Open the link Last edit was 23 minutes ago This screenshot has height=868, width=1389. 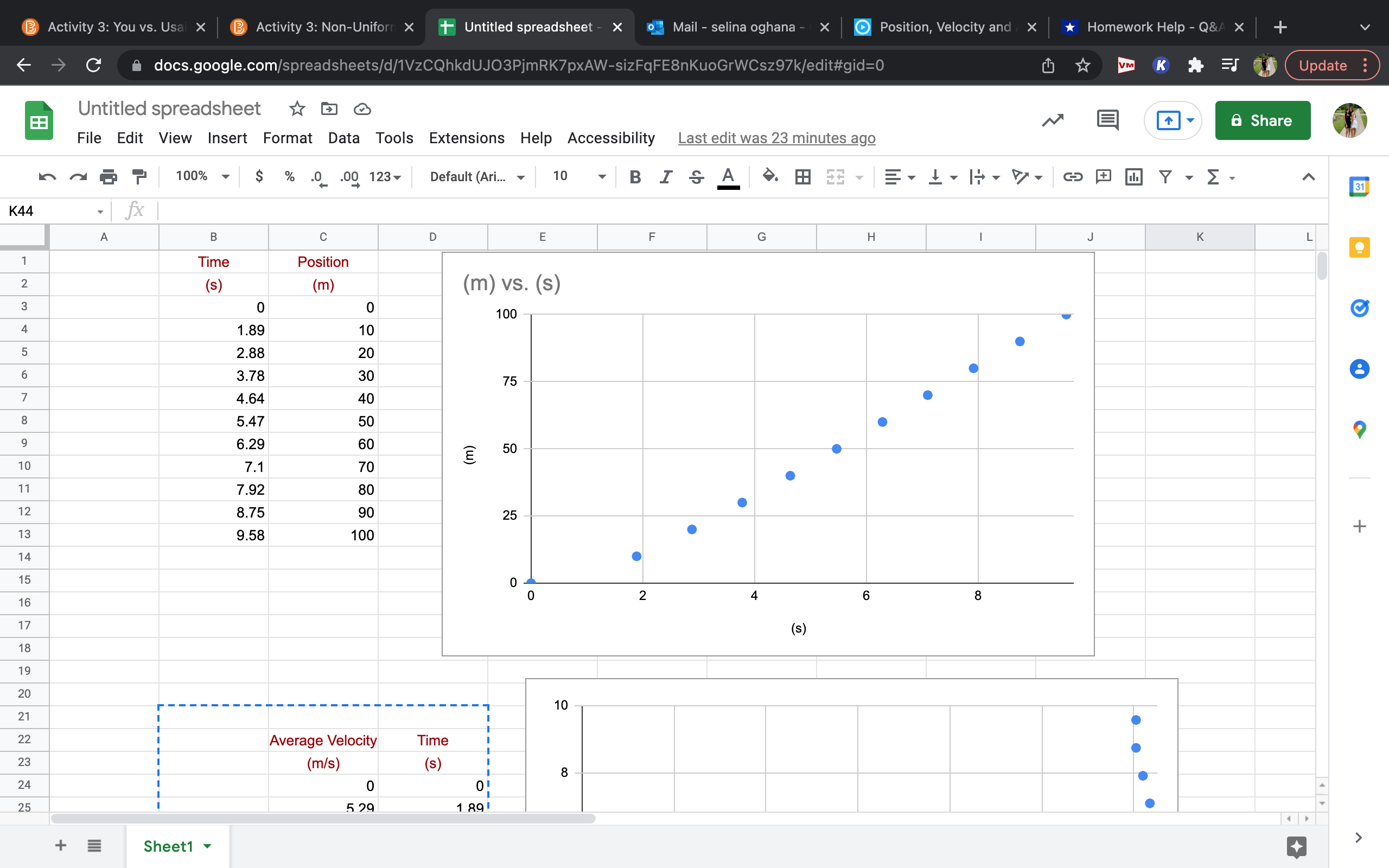point(776,138)
